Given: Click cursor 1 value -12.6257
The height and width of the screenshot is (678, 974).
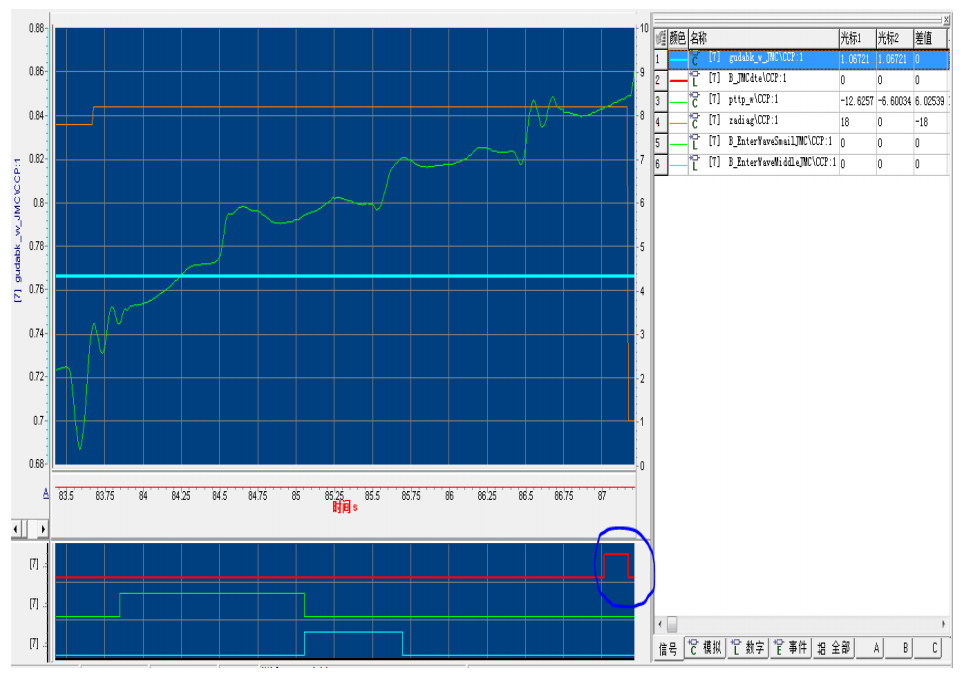Looking at the screenshot, I should pos(857,101).
